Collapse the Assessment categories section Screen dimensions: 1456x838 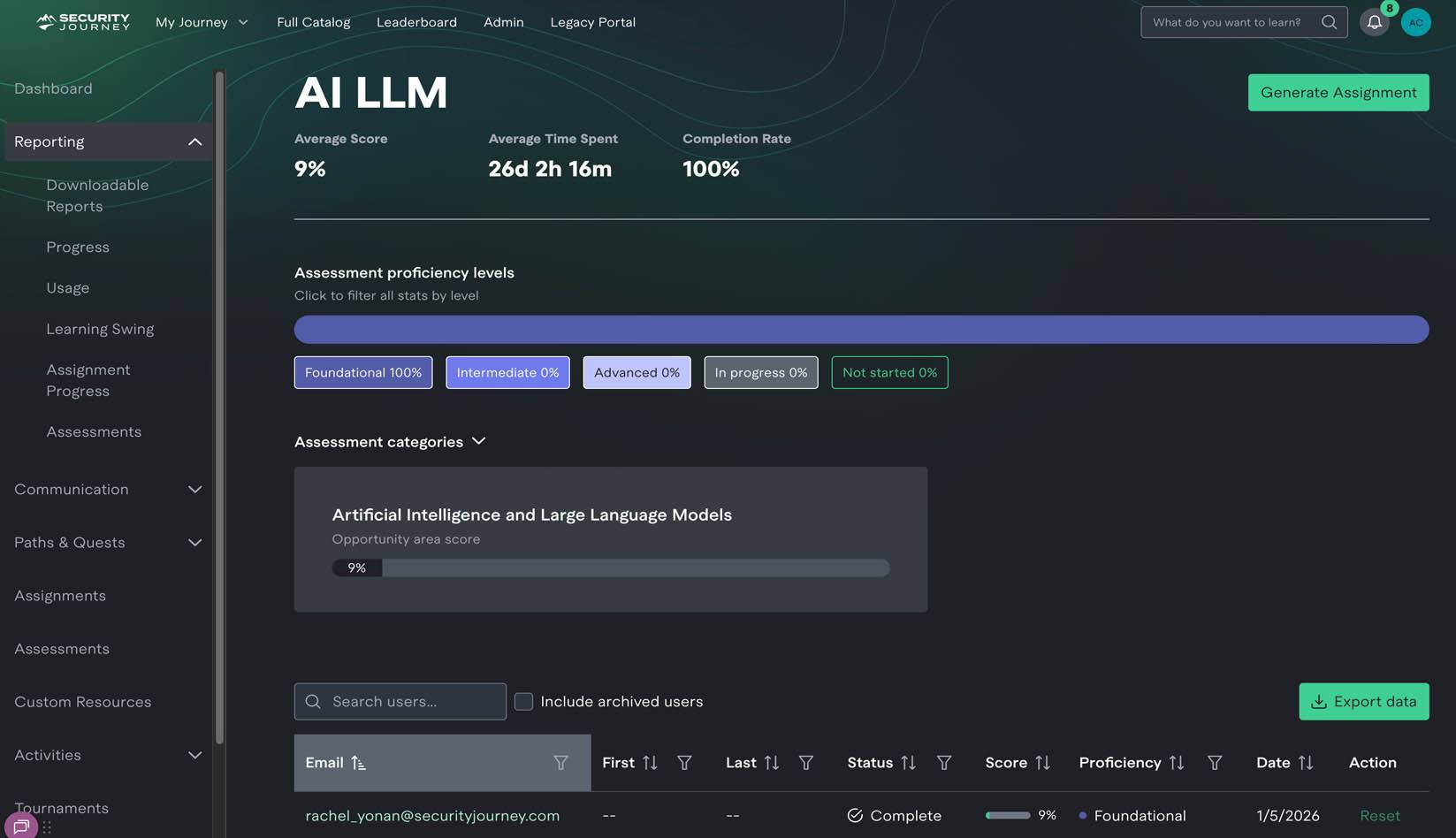tap(478, 441)
